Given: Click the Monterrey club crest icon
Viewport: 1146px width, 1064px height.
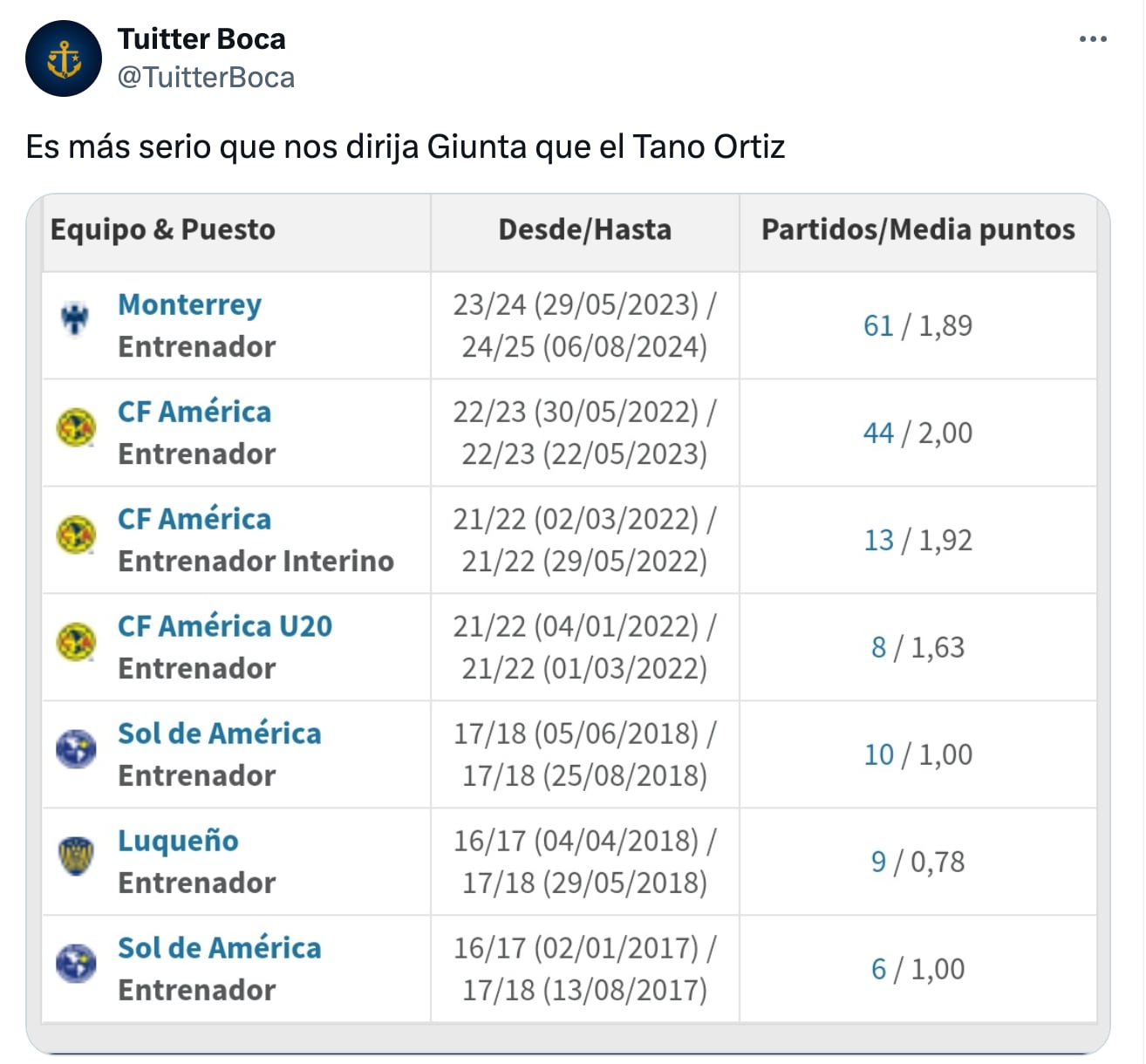Looking at the screenshot, I should point(76,317).
